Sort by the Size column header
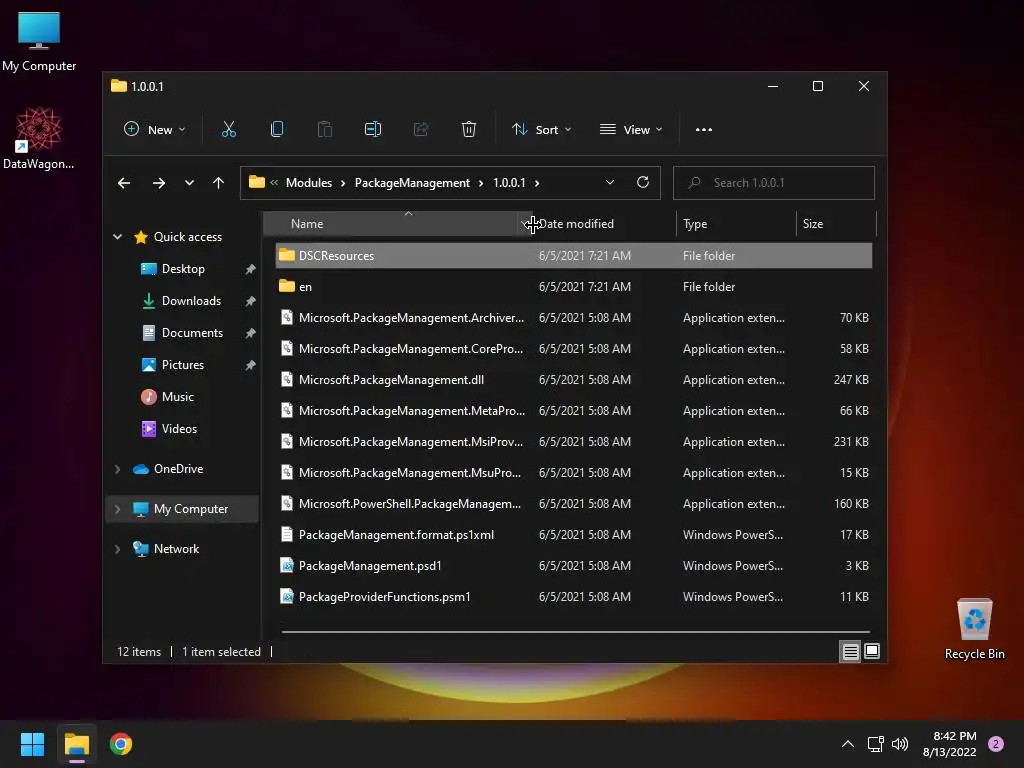This screenshot has height=768, width=1024. (836, 223)
